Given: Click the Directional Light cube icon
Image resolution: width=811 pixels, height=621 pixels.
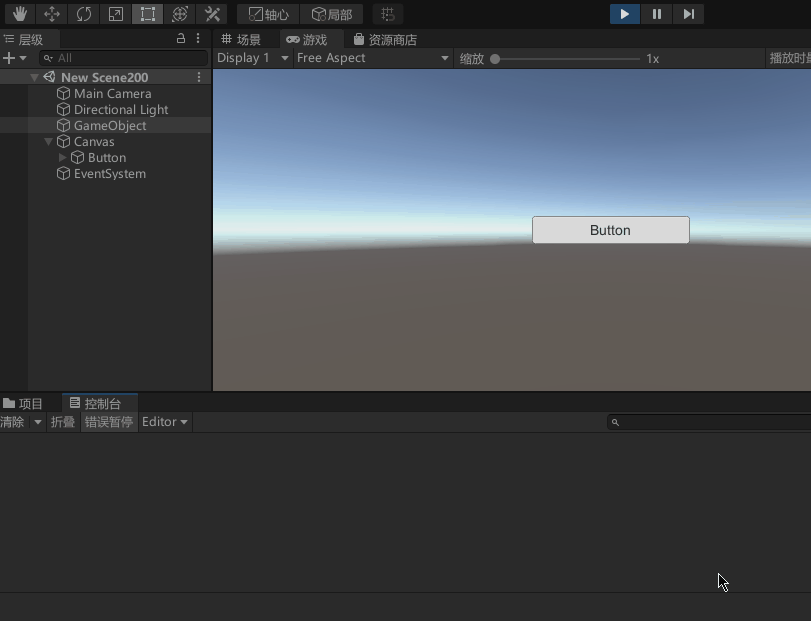Looking at the screenshot, I should tap(63, 110).
